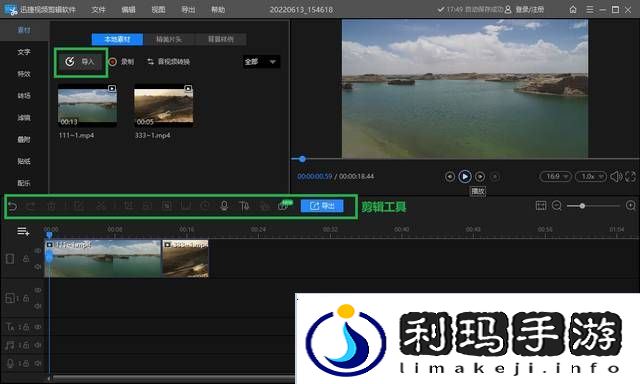Open the 文件 menu
The height and width of the screenshot is (384, 640).
98,9
